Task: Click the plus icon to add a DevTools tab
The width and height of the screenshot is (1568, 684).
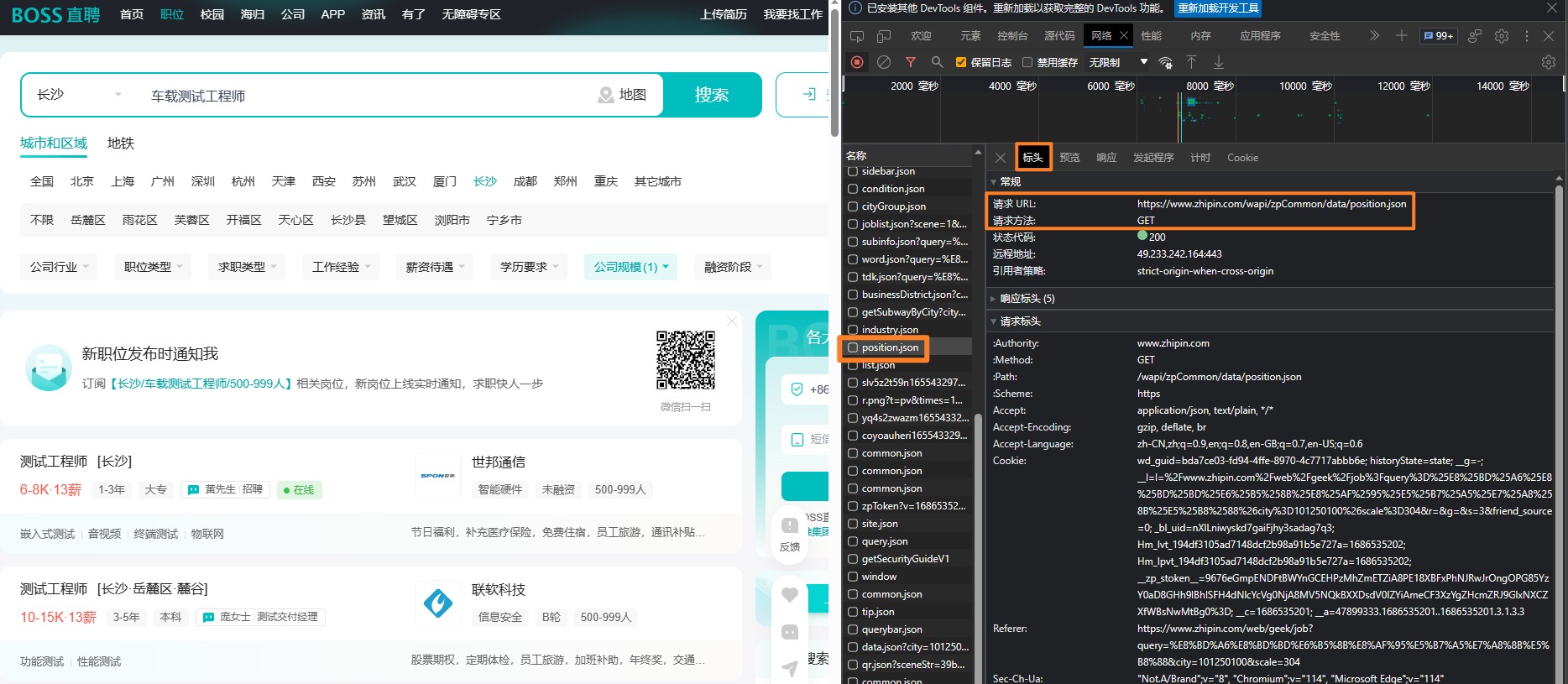Action: [x=1402, y=36]
